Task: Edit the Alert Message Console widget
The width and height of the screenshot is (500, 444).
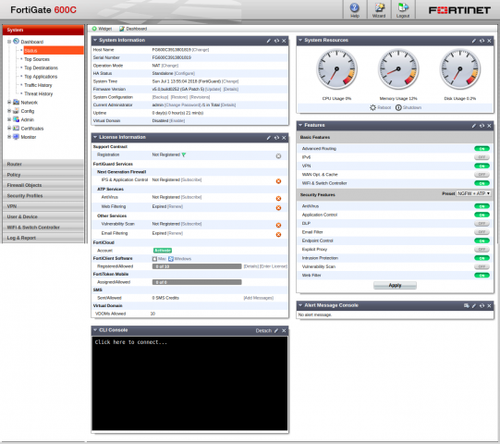Action: pyautogui.click(x=474, y=305)
